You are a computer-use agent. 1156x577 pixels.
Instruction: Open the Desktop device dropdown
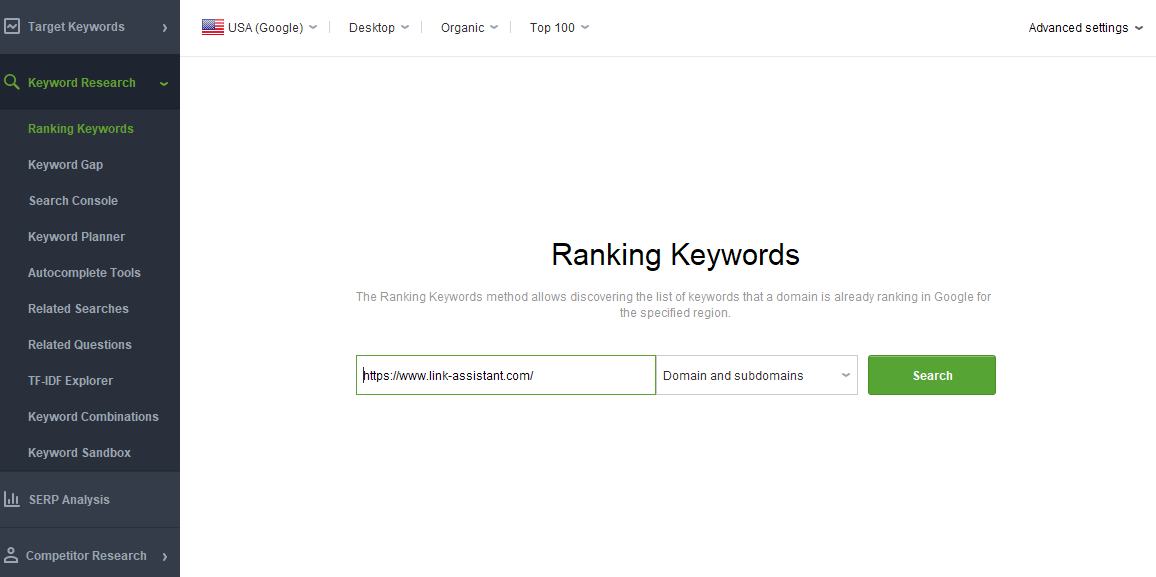(379, 27)
